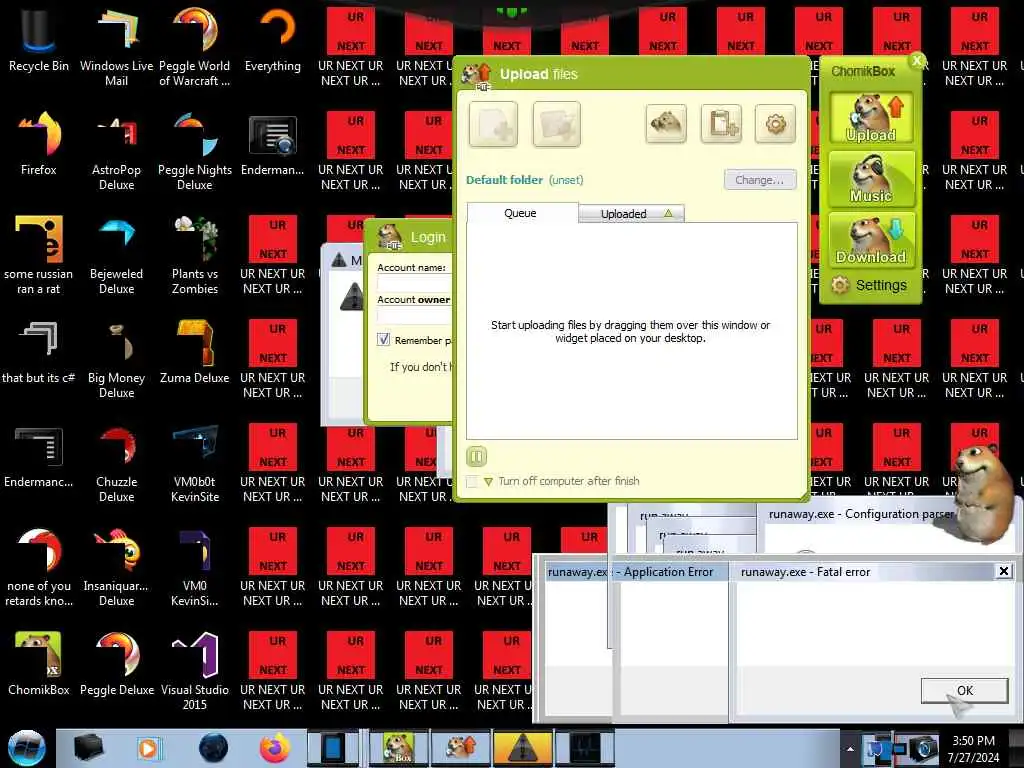Show hidden system tray icons
Viewport: 1024px width, 768px height.
850,749
